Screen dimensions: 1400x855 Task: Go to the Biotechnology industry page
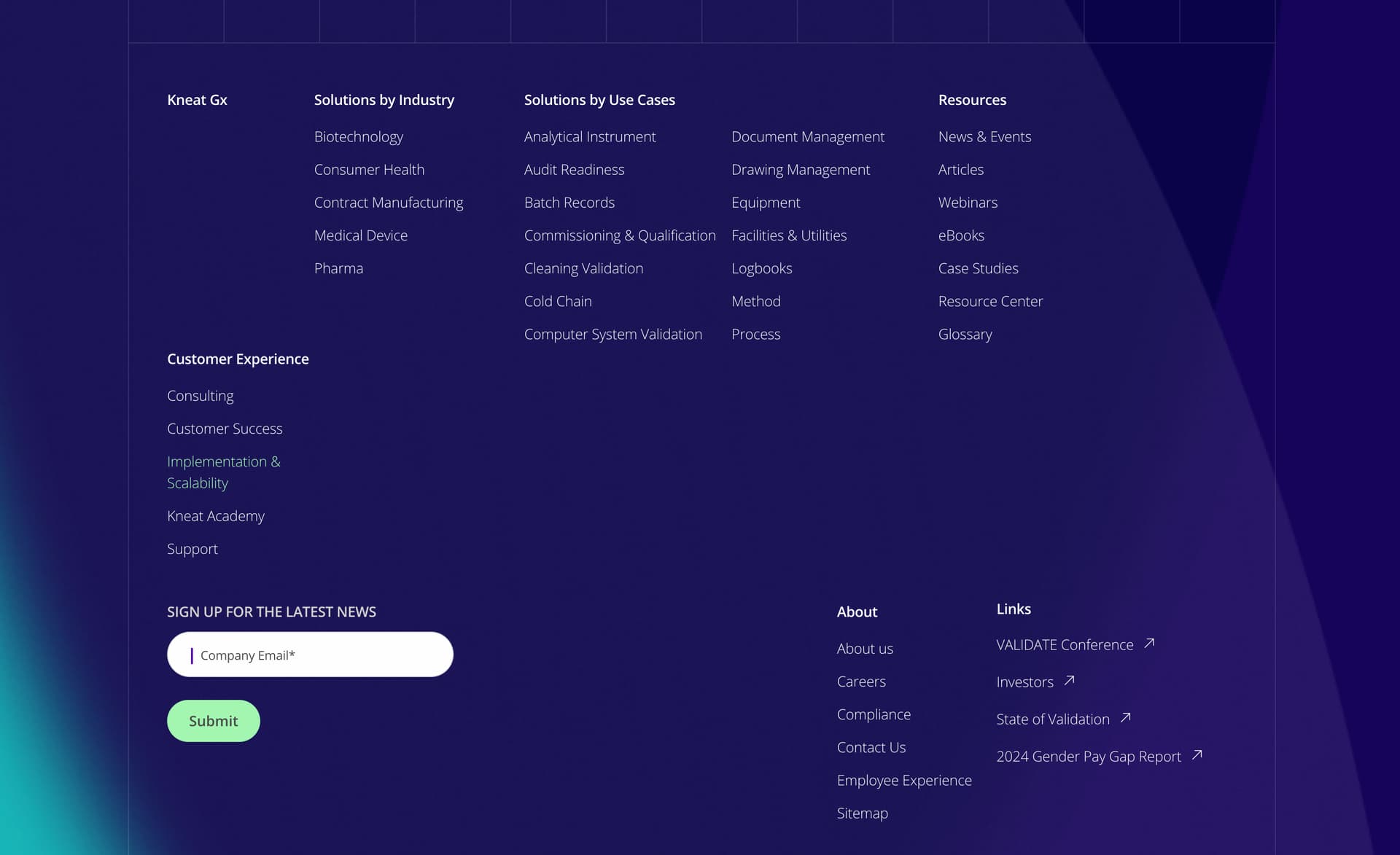[359, 137]
